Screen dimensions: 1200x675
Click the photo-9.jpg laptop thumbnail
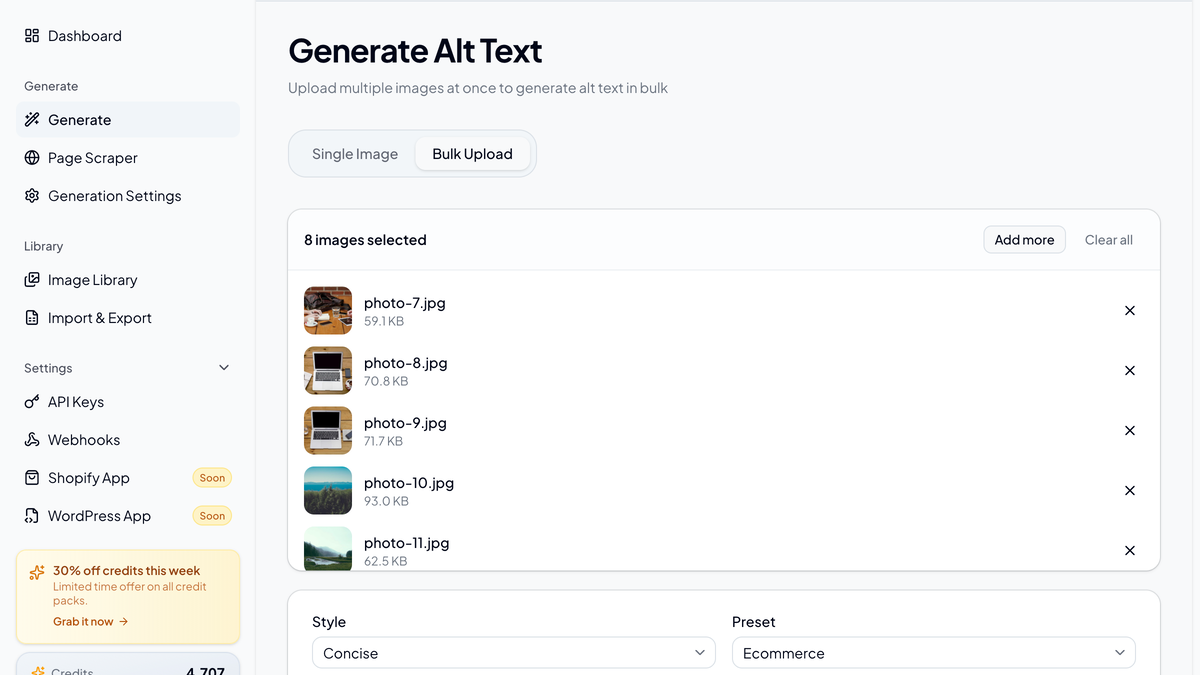328,431
